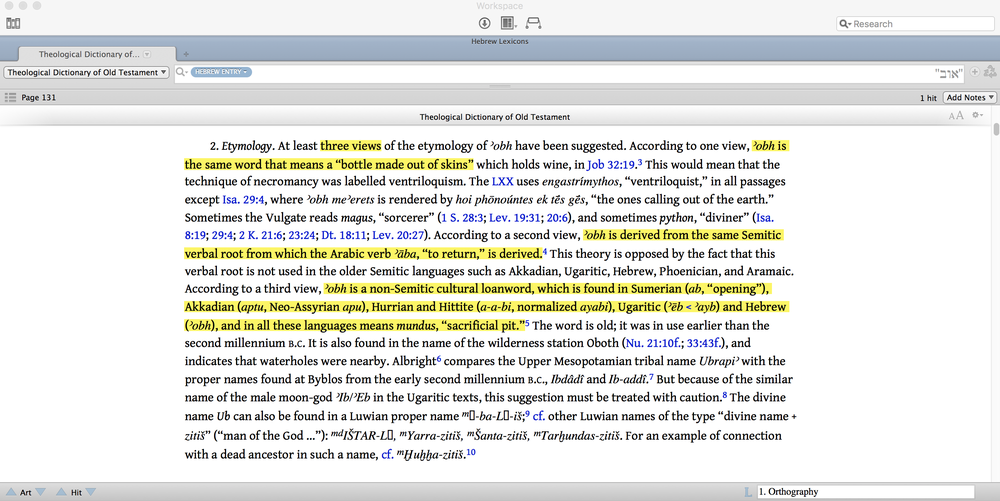Open the Add Notes dropdown
This screenshot has height=501, width=1000.
[x=970, y=97]
